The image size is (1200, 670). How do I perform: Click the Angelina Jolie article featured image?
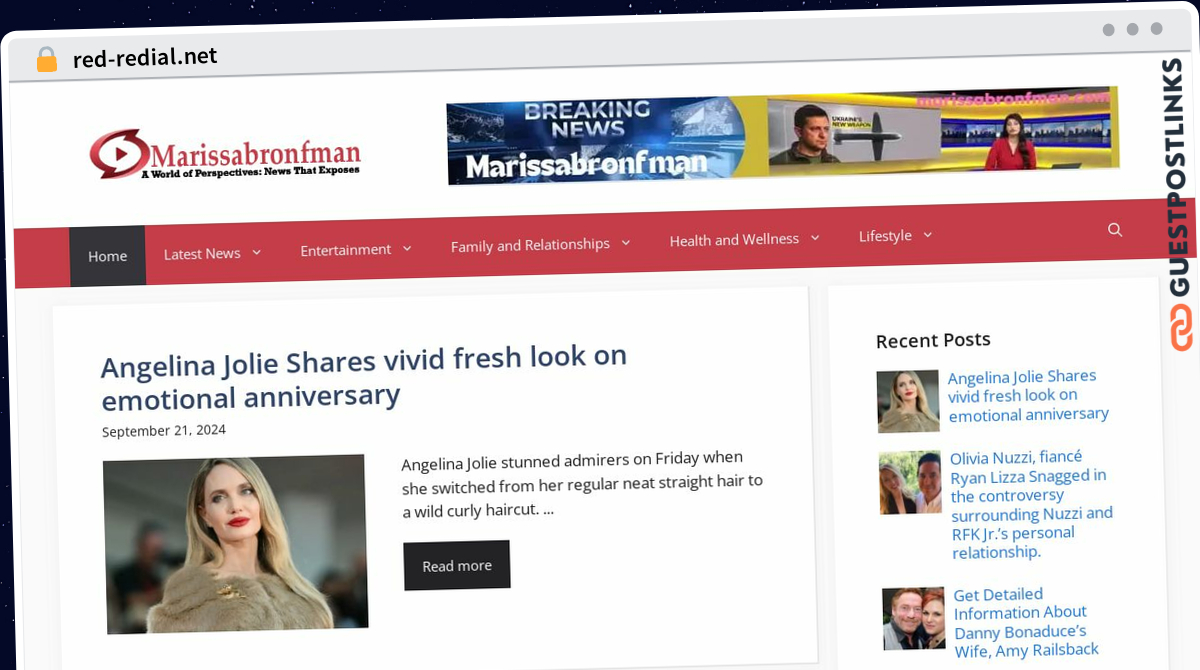click(236, 544)
